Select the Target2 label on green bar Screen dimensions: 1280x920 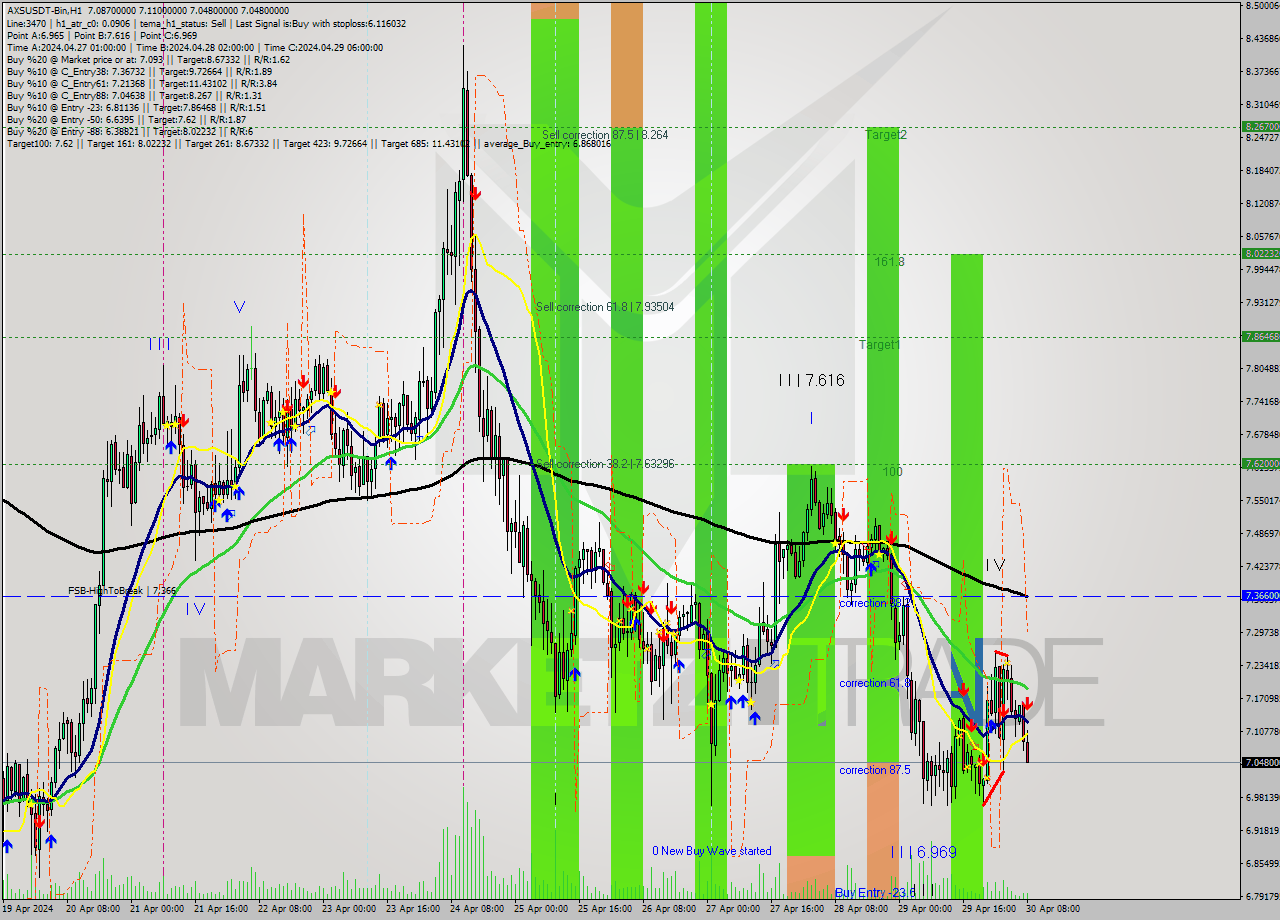tap(886, 134)
